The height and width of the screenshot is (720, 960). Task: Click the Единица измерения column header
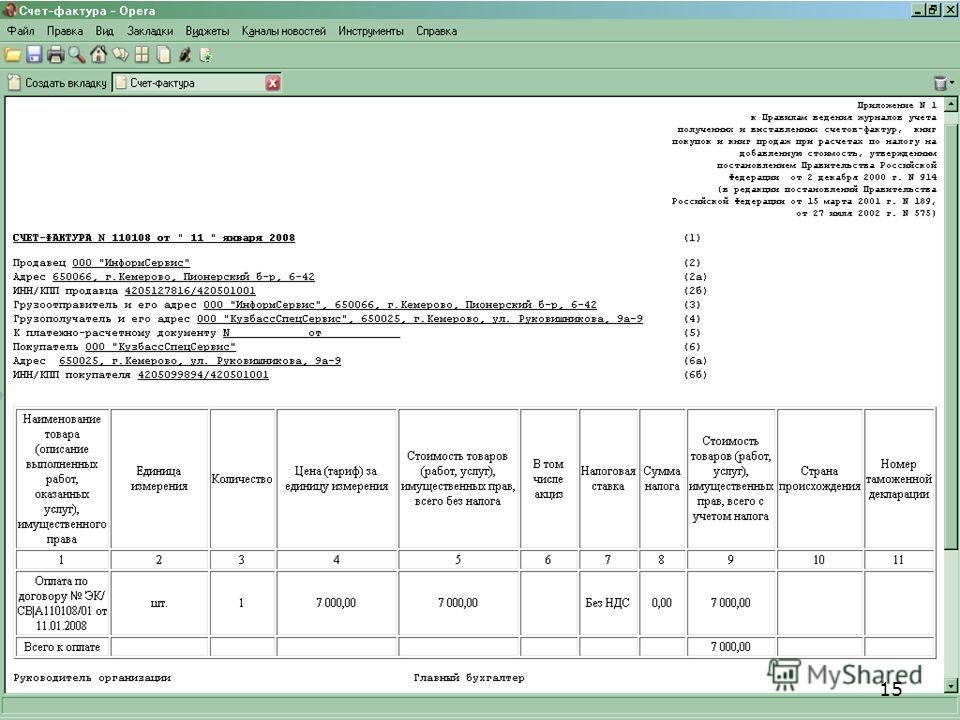[159, 479]
